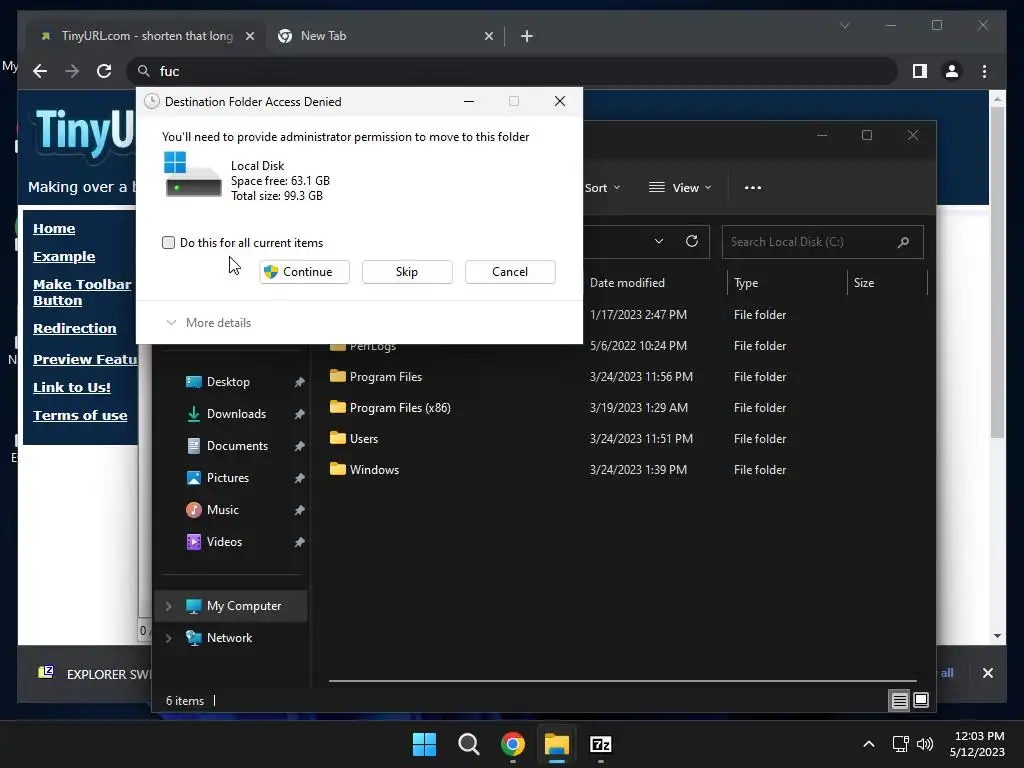
Task: Click Explorer refresh button
Action: [692, 242]
